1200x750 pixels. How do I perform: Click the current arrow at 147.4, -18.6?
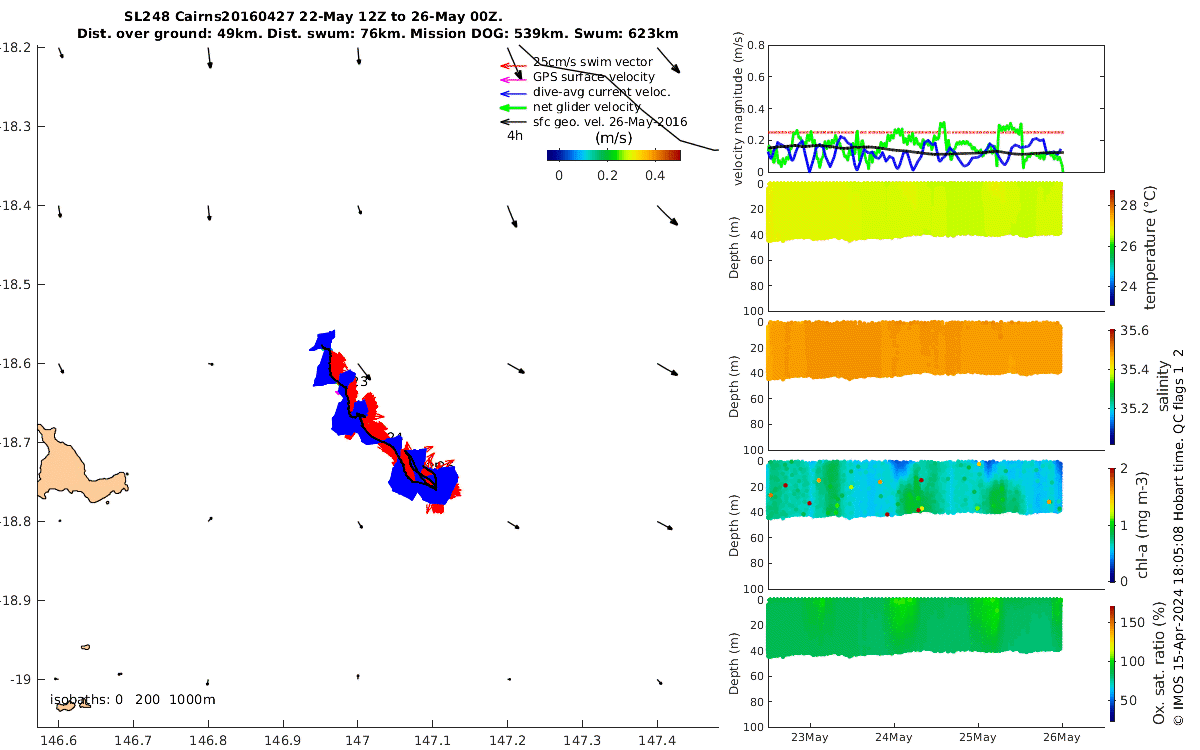pos(668,369)
